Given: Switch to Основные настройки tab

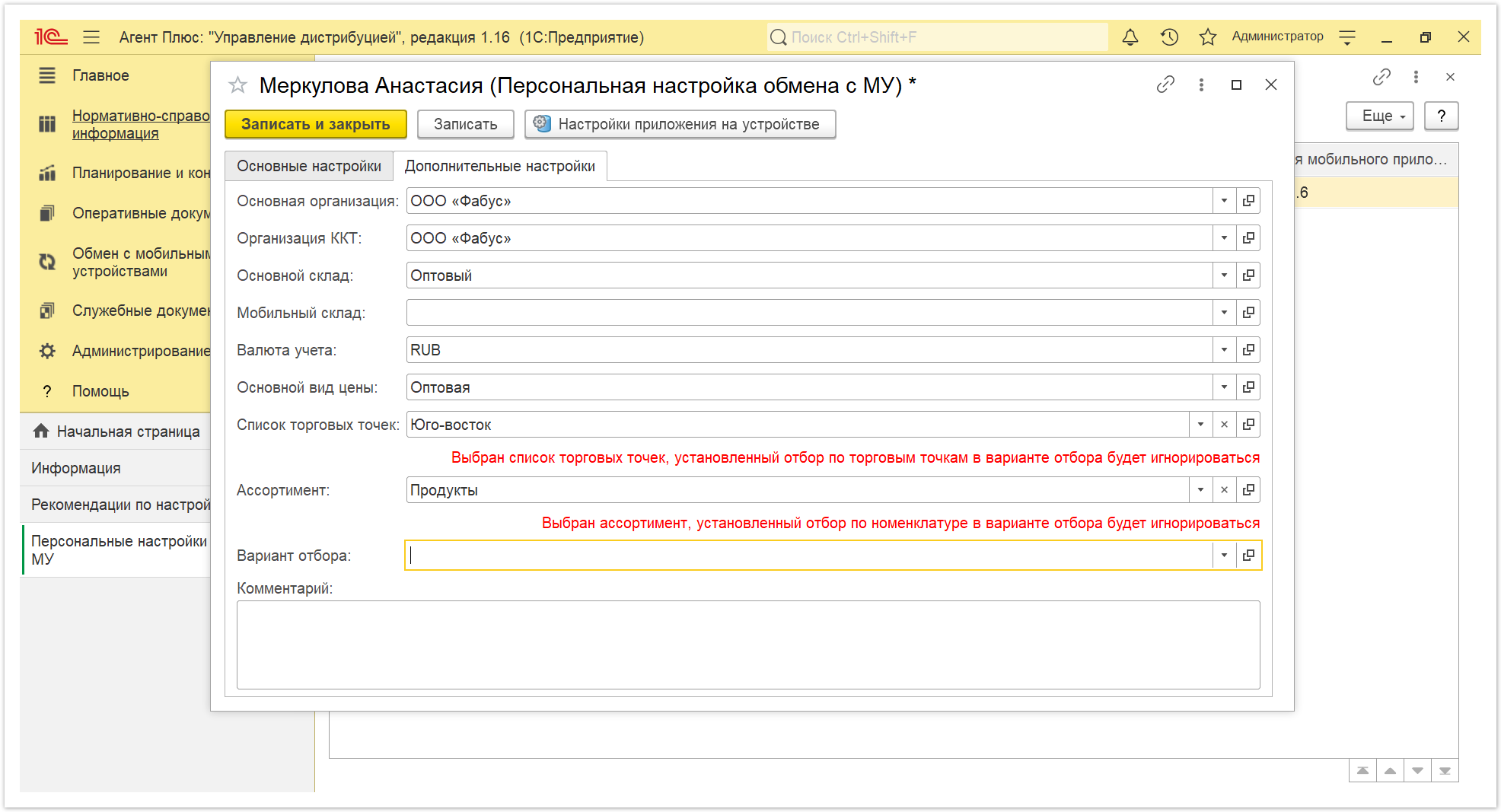Looking at the screenshot, I should 309,166.
